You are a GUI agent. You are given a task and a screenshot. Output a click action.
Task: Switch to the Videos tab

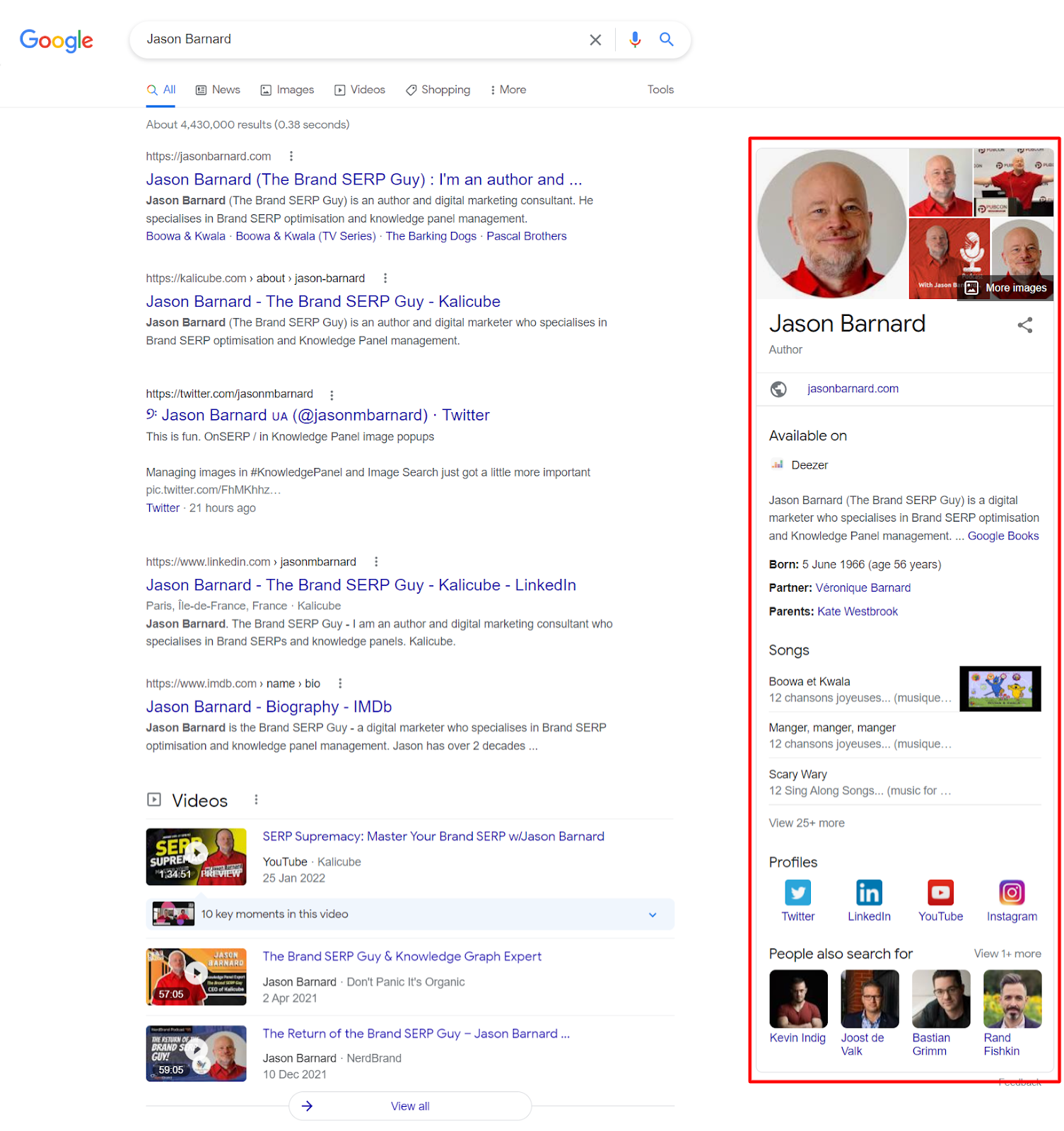360,90
